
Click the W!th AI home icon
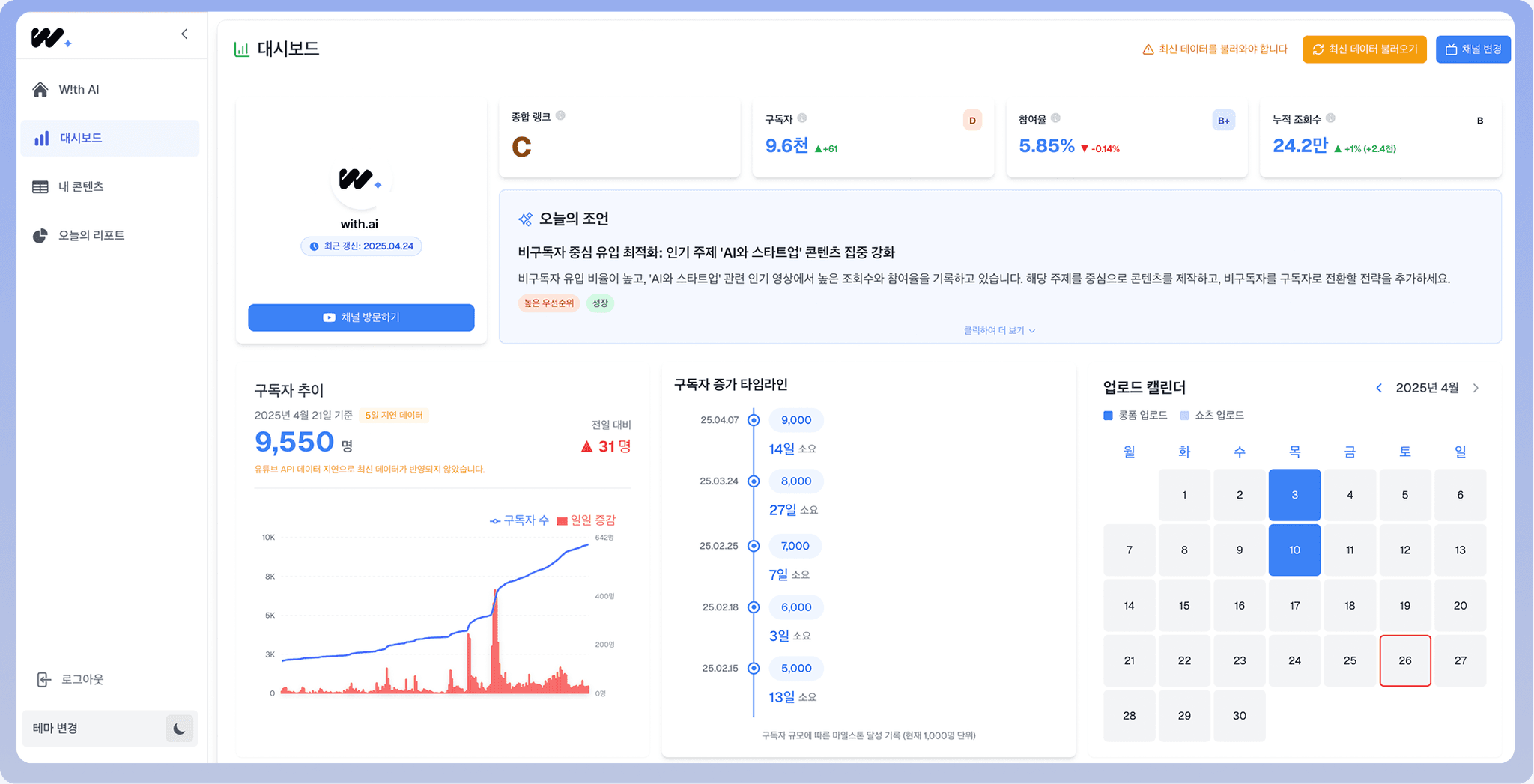(40, 90)
